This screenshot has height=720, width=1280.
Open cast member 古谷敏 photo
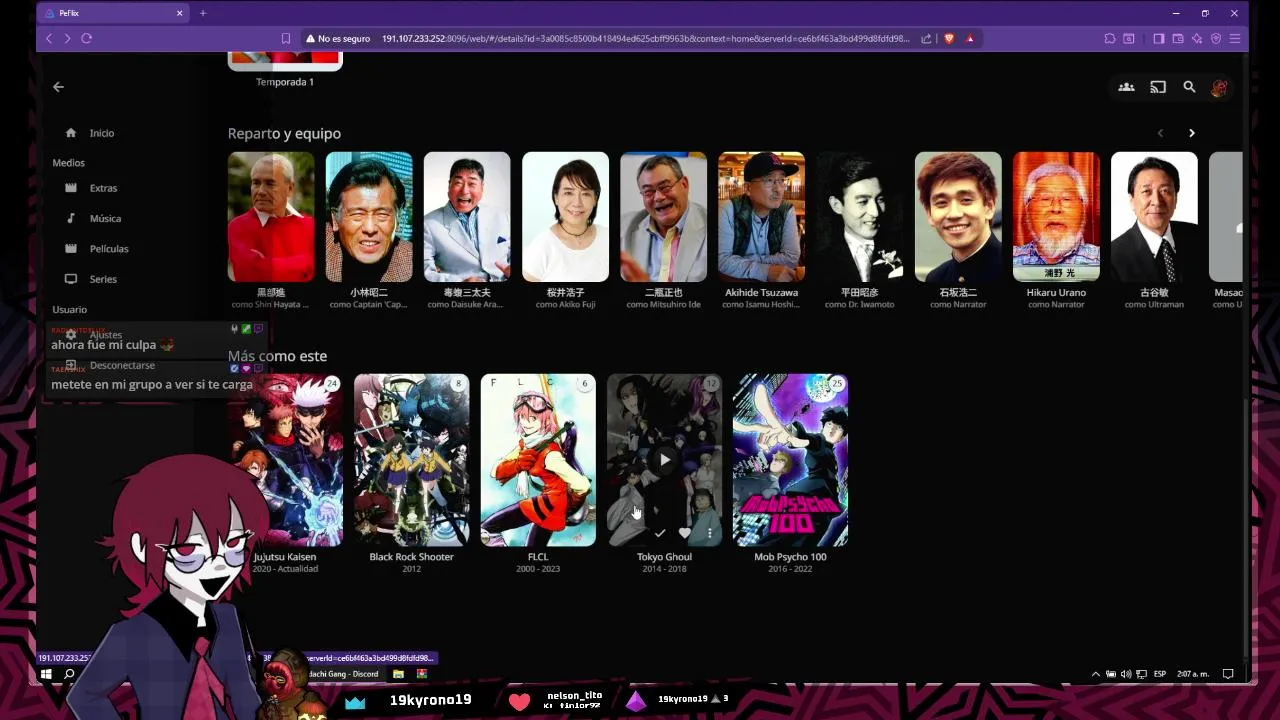1154,217
